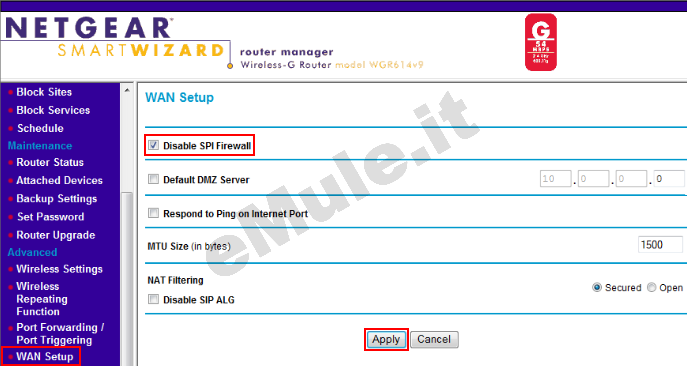This screenshot has width=687, height=366.
Task: Toggle Disable SPI Firewall checkbox
Action: (153, 145)
